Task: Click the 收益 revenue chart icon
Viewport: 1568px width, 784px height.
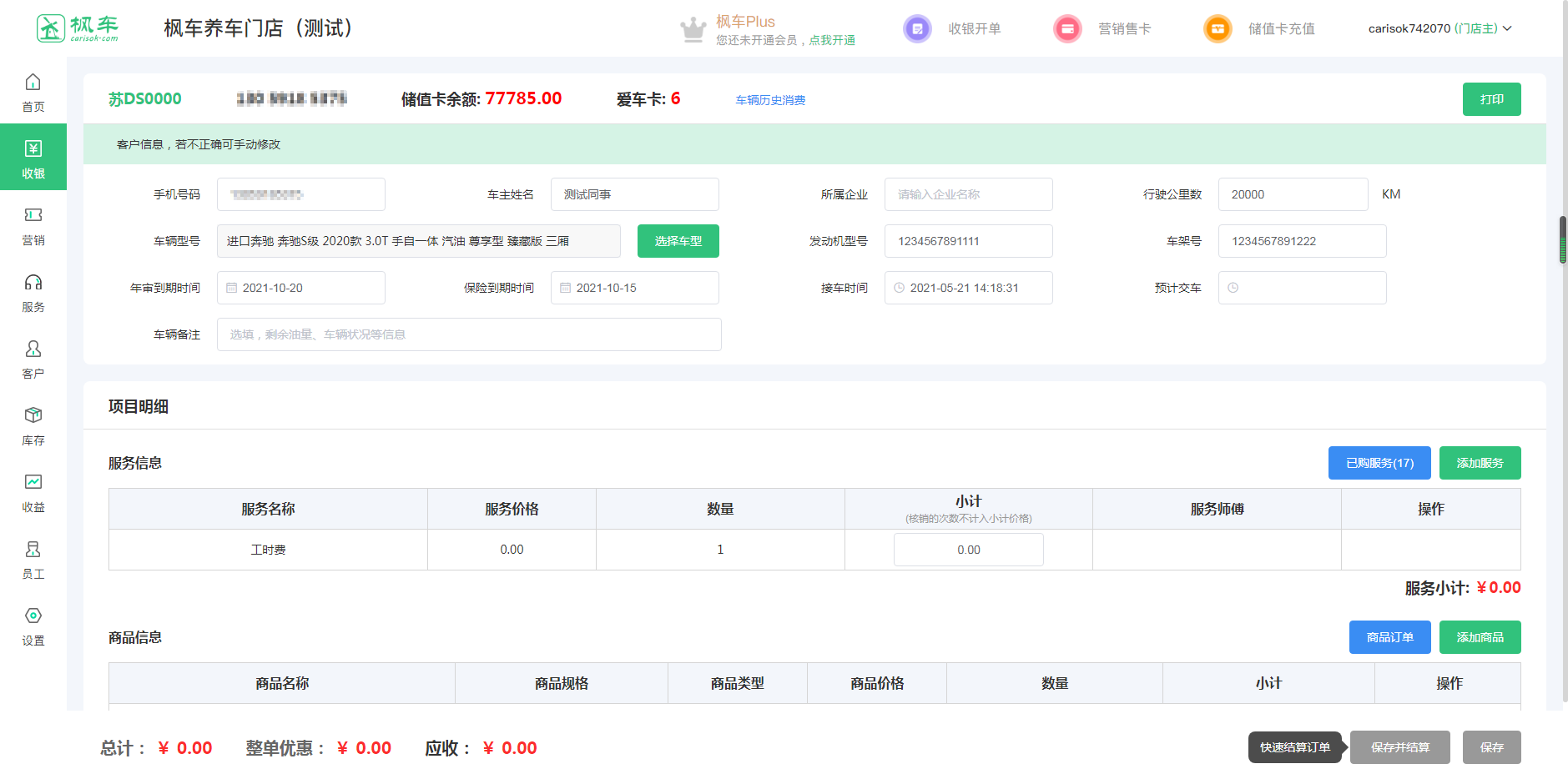Action: [x=33, y=483]
